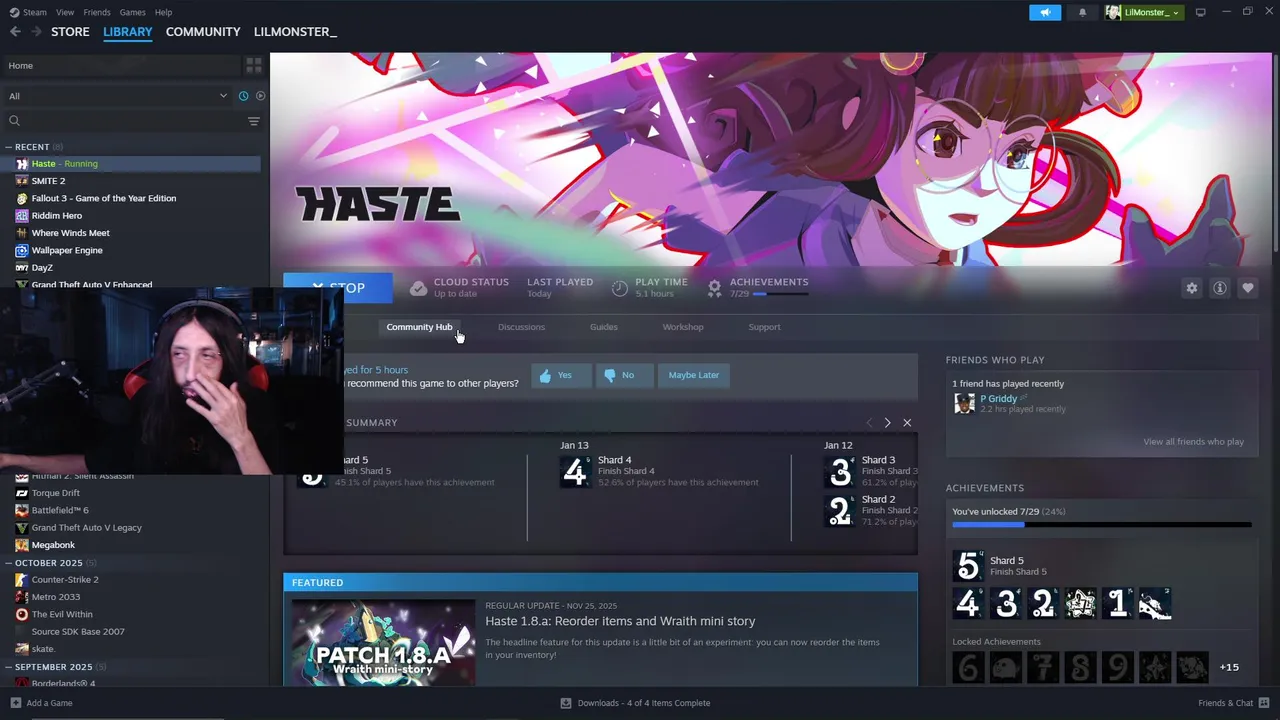
Task: Open the notifications bell
Action: [x=1082, y=12]
